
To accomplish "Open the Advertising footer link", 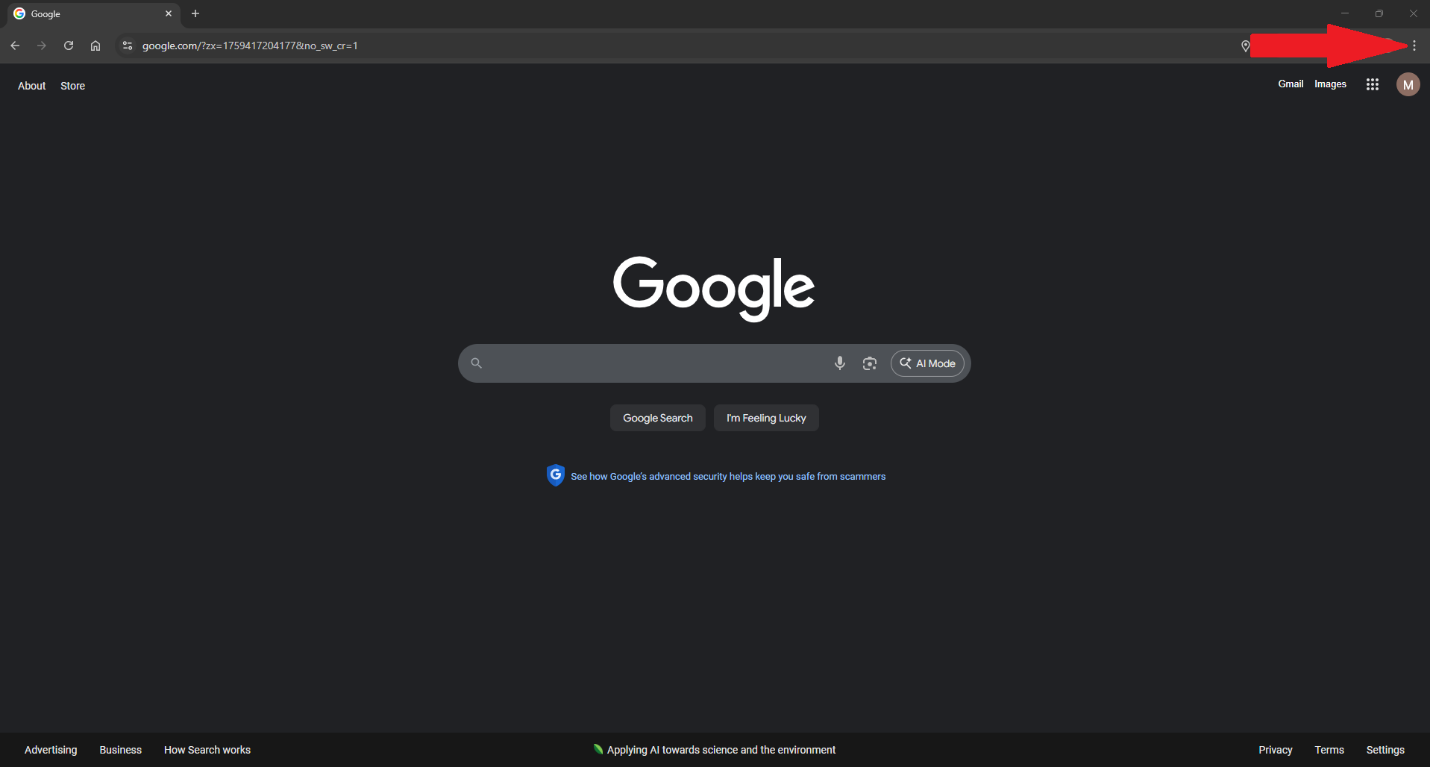I will point(51,750).
